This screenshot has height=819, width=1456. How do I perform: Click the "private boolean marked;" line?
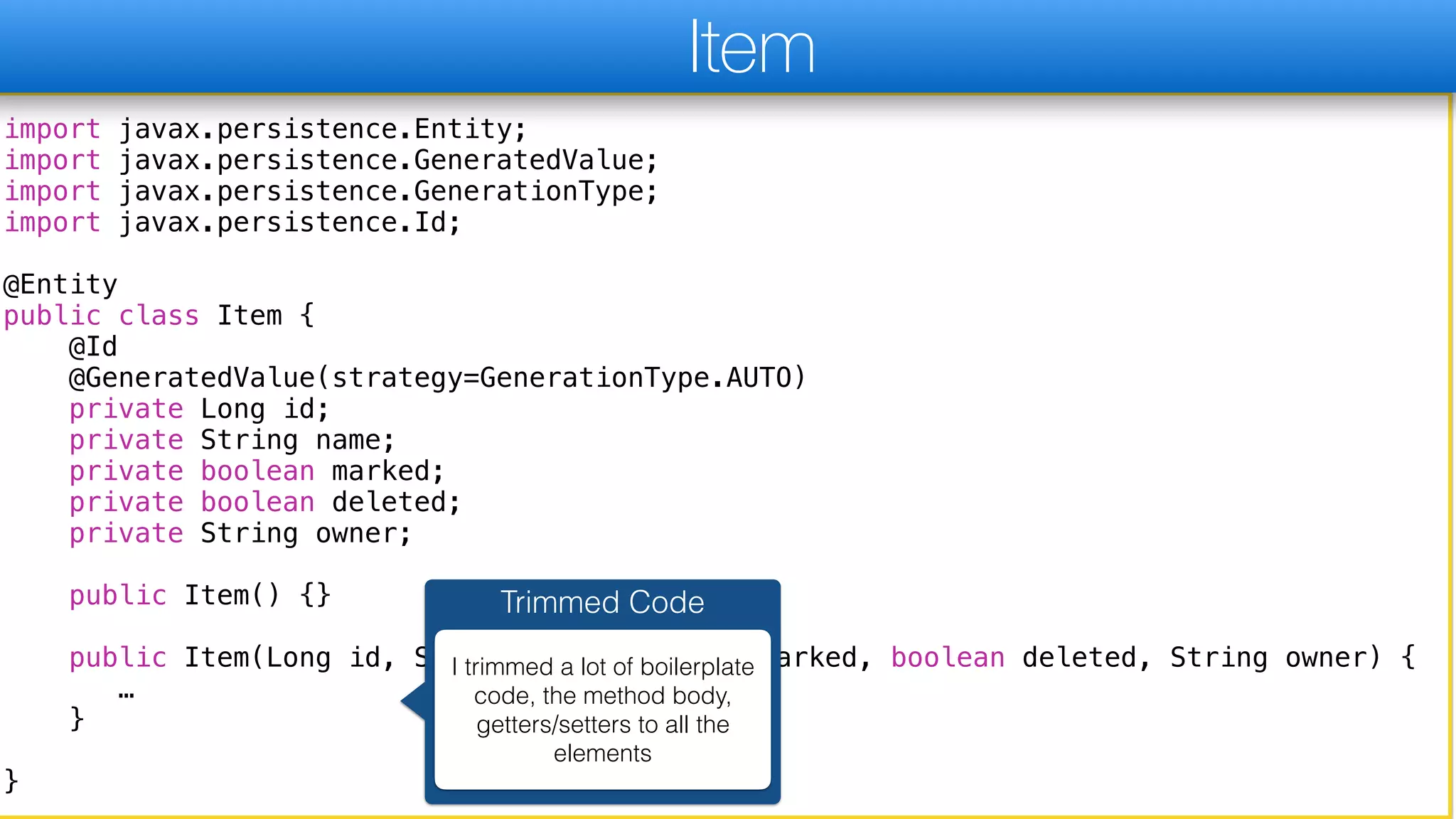(x=256, y=471)
